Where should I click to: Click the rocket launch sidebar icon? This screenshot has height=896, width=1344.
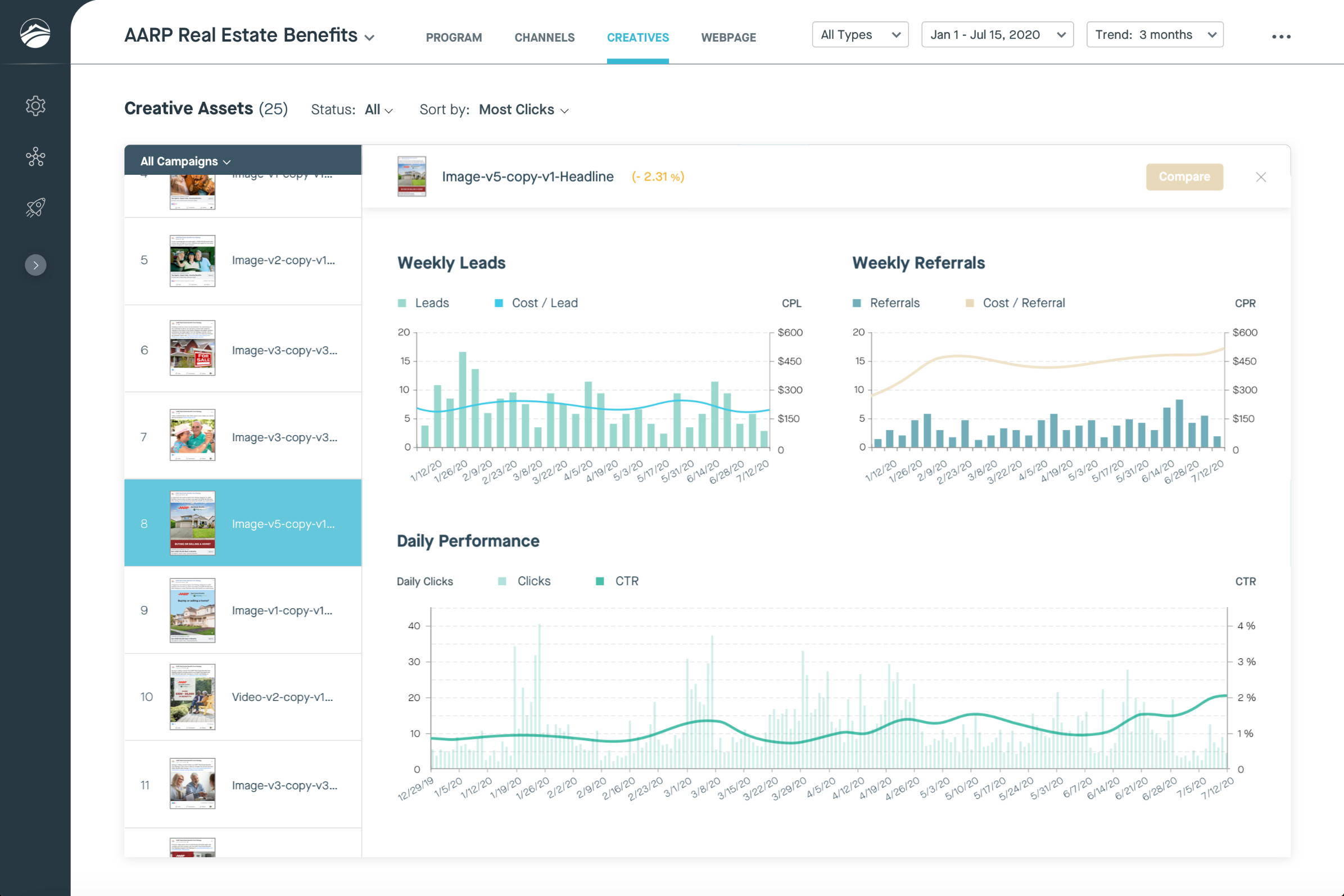pos(35,207)
